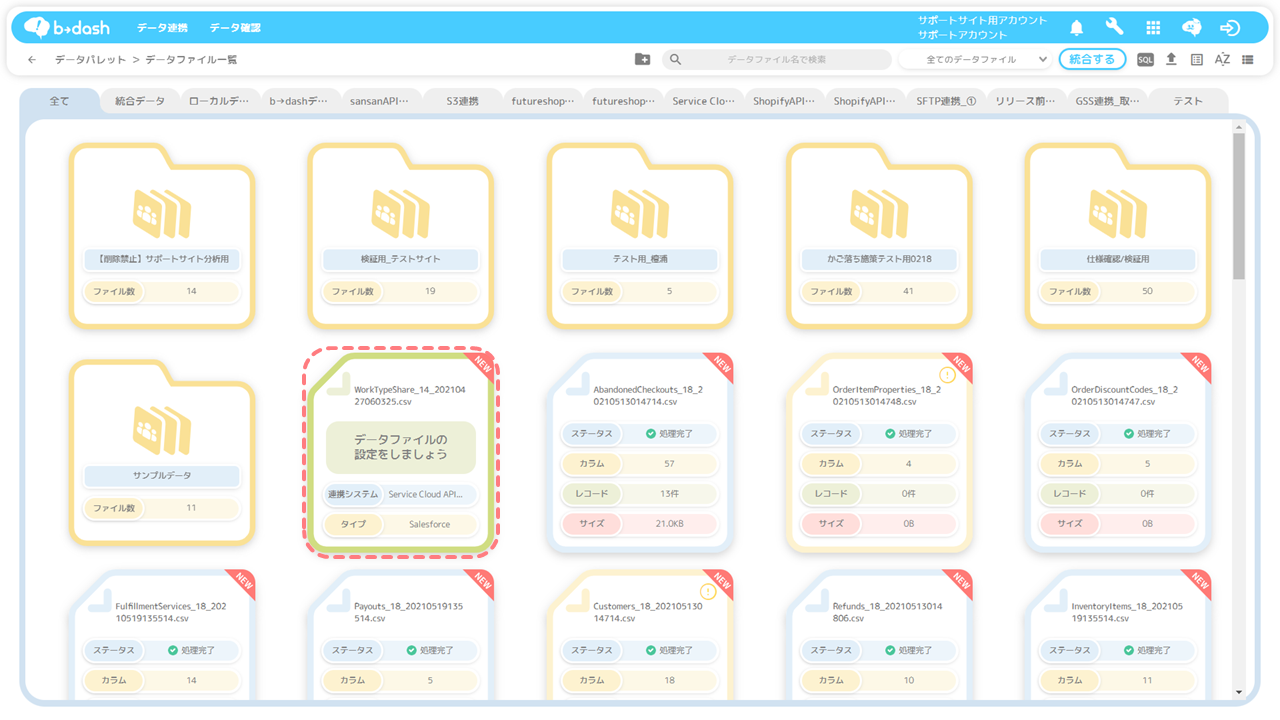This screenshot has width=1280, height=720.
Task: Switch to the sansanAPI… tab
Action: tap(380, 101)
